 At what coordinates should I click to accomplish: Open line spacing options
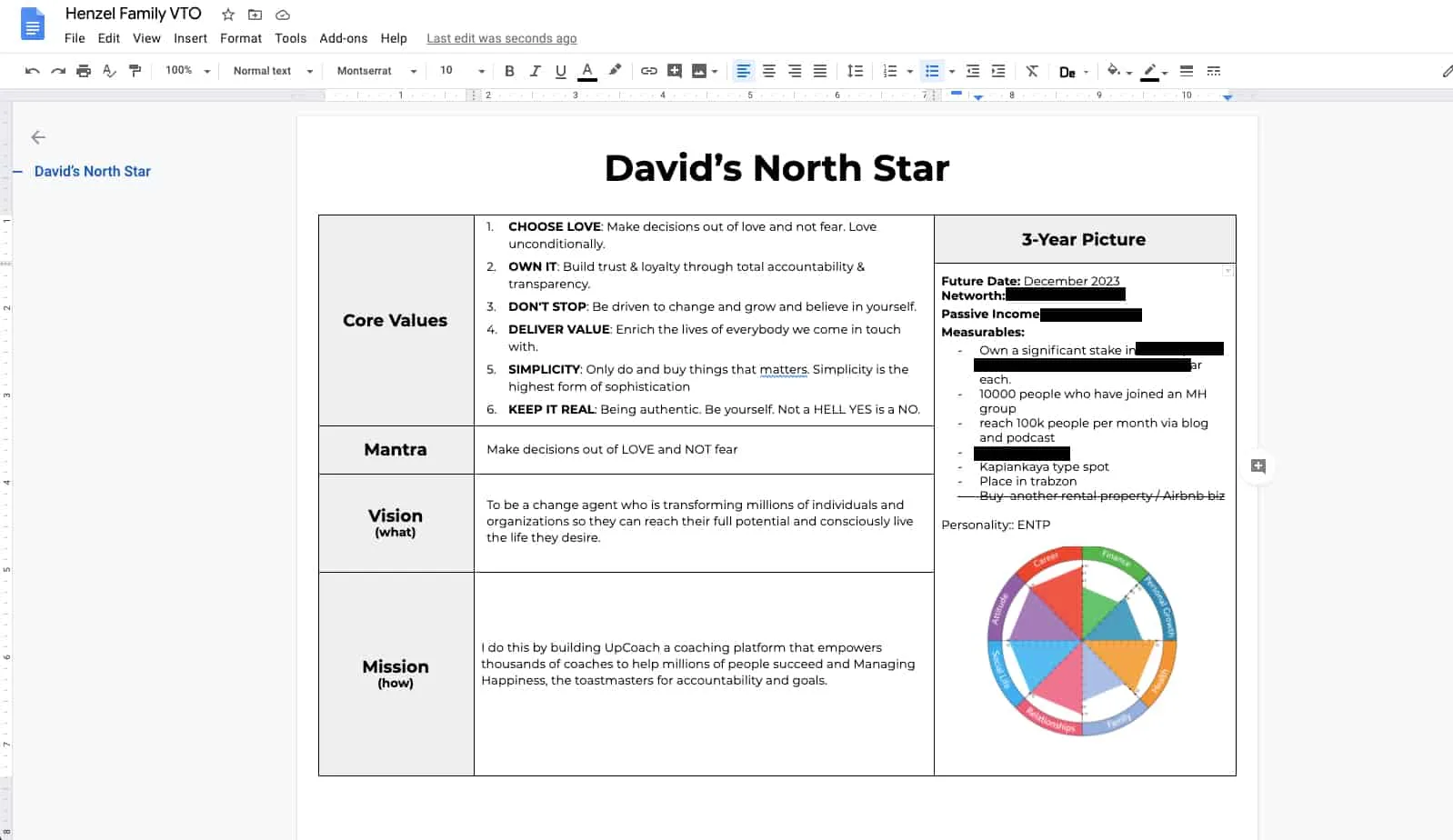pyautogui.click(x=855, y=71)
